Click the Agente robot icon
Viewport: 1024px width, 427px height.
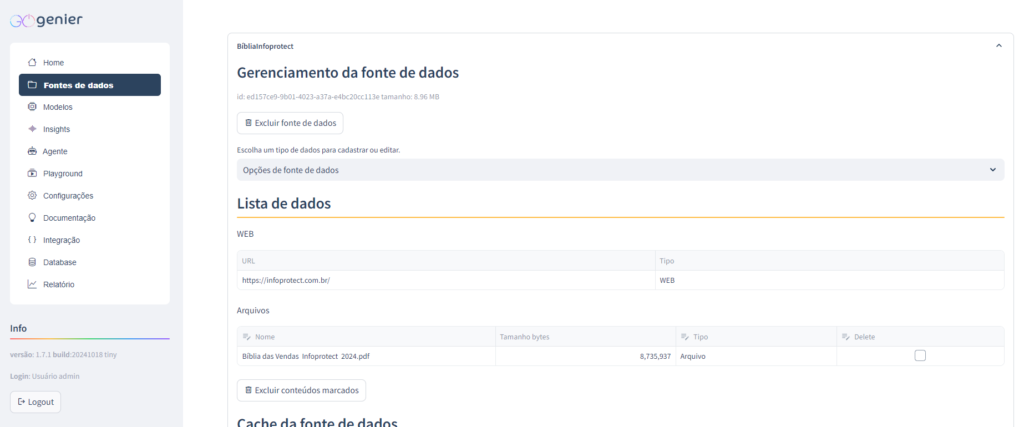click(x=32, y=151)
